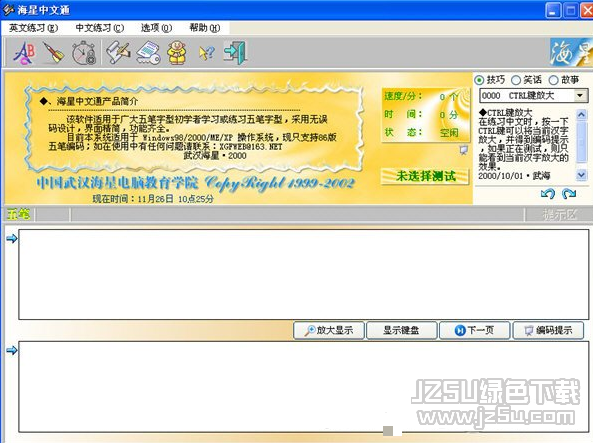The width and height of the screenshot is (593, 443).
Task: Open the stopwatch timed test icon
Action: (84, 53)
